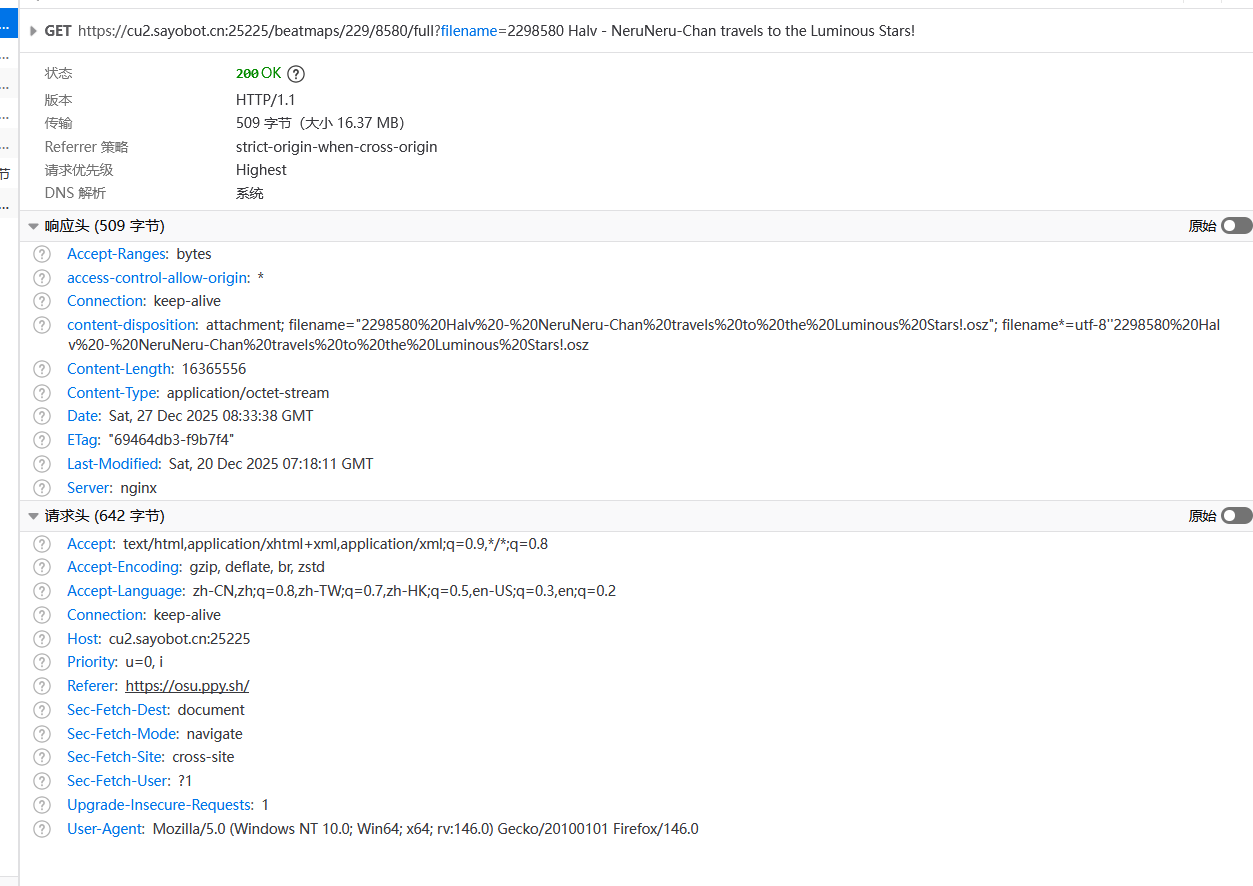Click help icon beside Content-Length header

42,369
